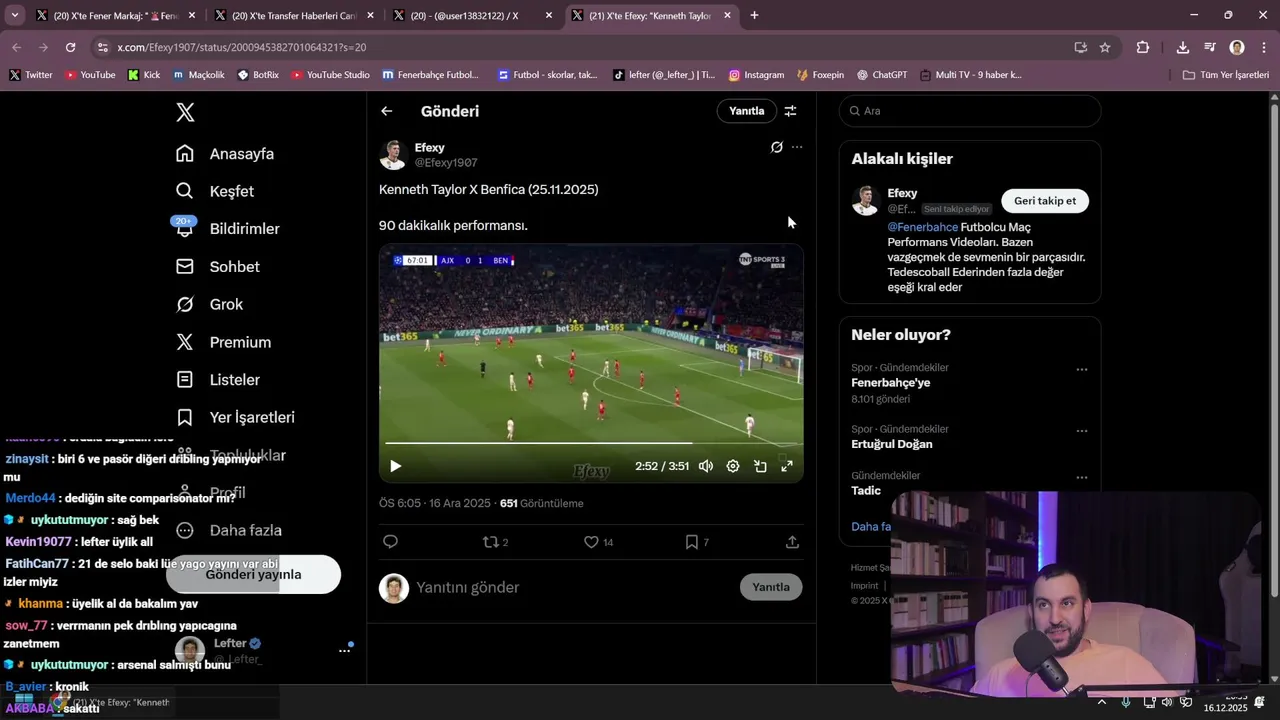Open Lefter account menu dots
The image size is (1280, 720).
click(344, 651)
